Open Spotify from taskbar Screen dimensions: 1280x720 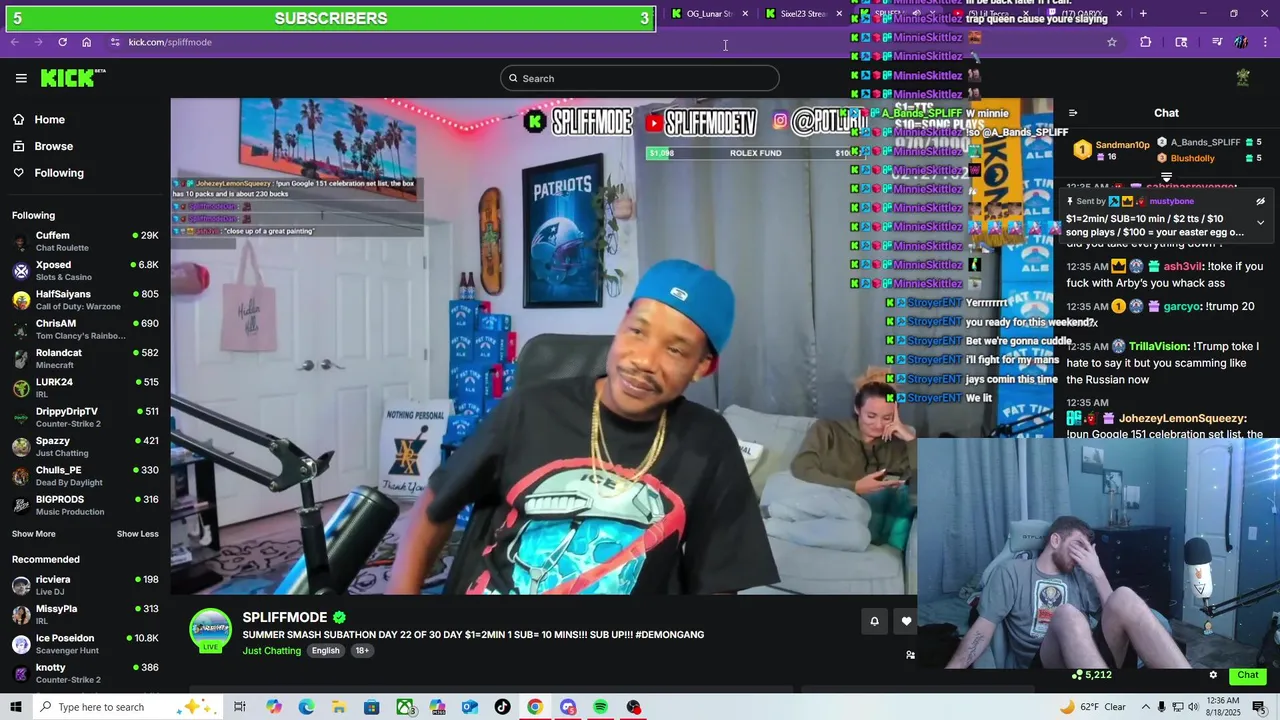600,707
